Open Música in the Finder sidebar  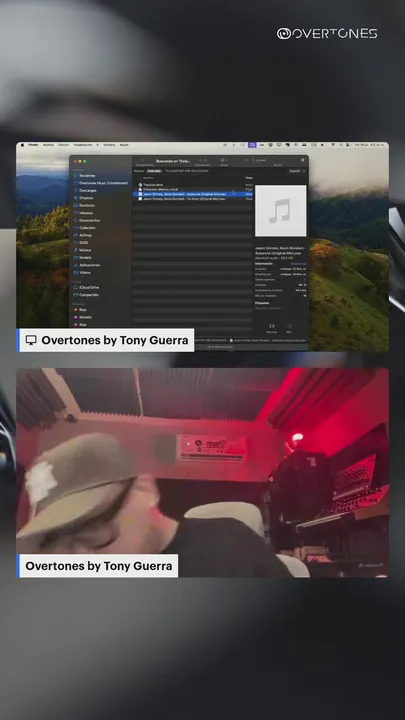pyautogui.click(x=84, y=250)
